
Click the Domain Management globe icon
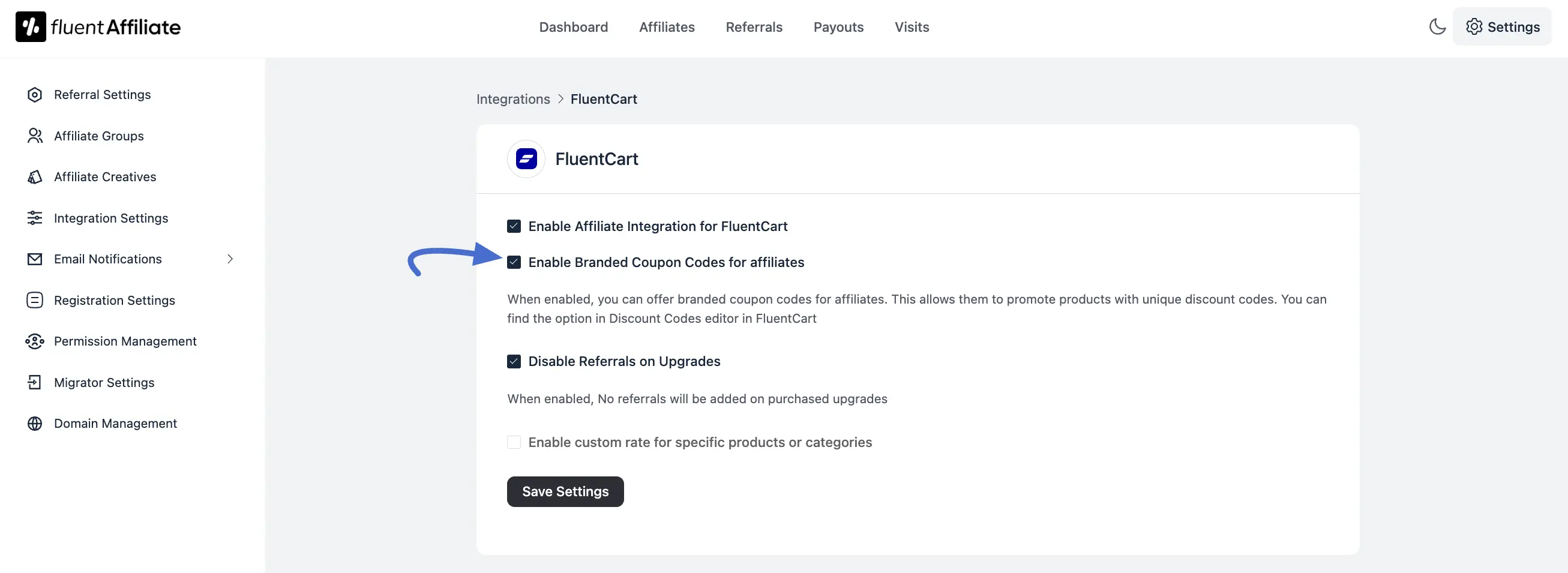35,424
